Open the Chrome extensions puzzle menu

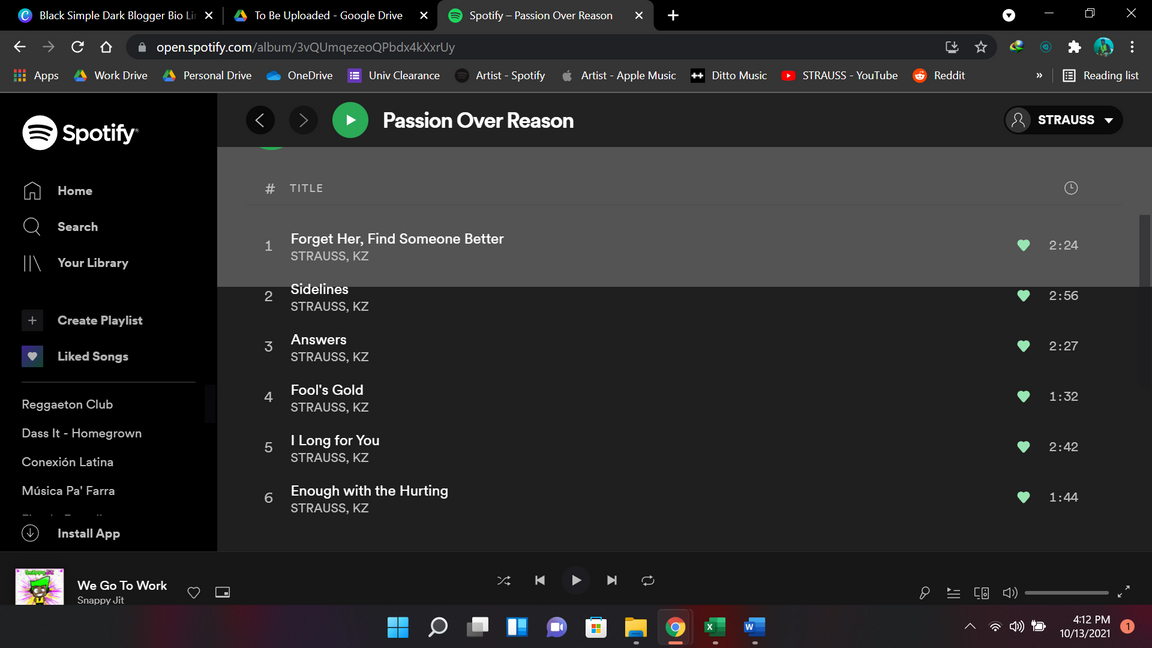(x=1074, y=47)
